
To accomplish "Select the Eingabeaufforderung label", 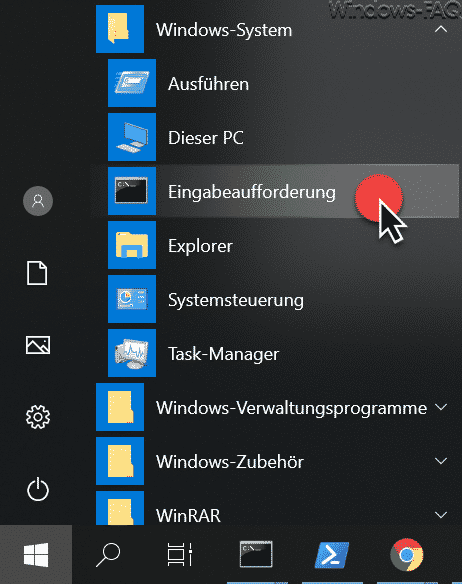I will tap(252, 193).
